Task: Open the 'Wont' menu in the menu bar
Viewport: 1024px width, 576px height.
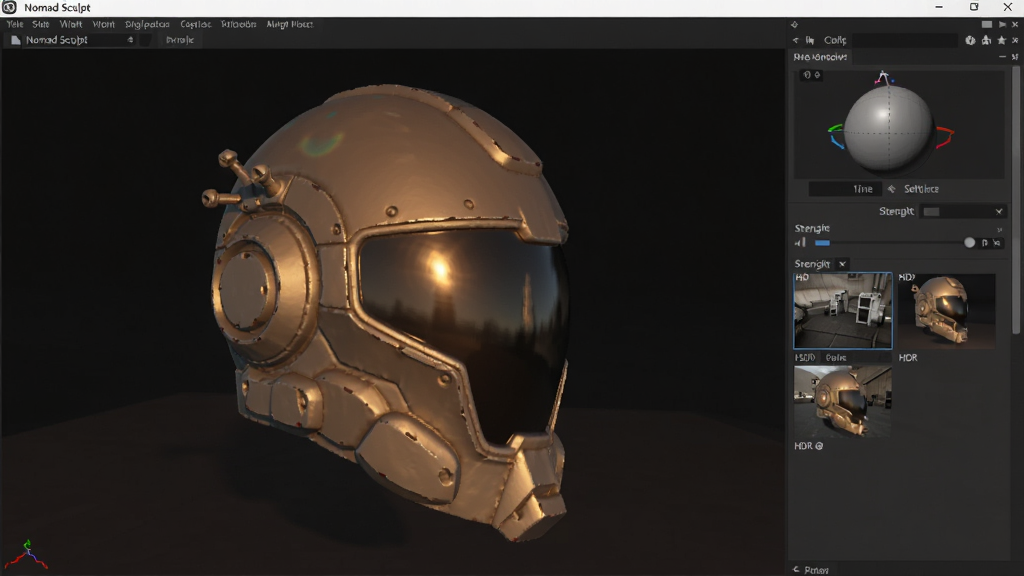Action: (103, 24)
